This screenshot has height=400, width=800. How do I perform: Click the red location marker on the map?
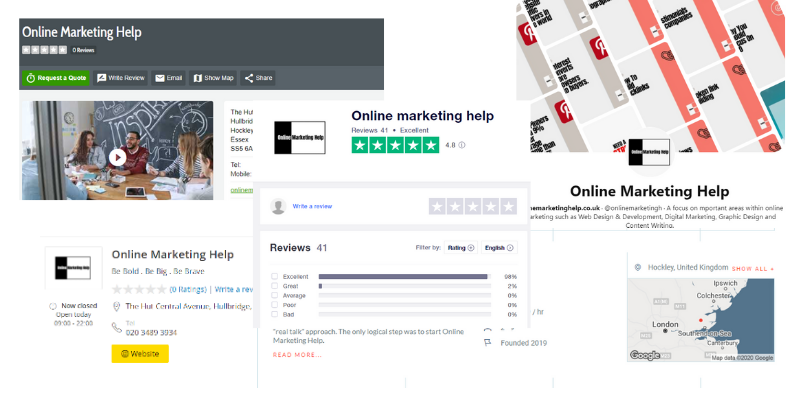[x=701, y=320]
